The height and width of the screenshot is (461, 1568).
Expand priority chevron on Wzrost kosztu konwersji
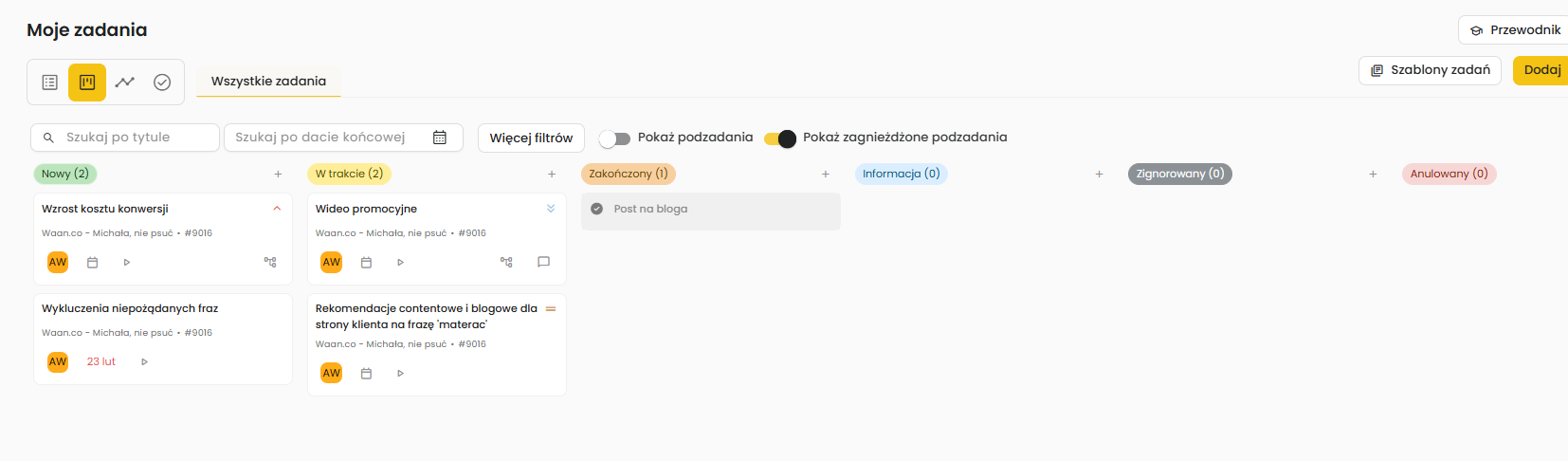coord(277,209)
